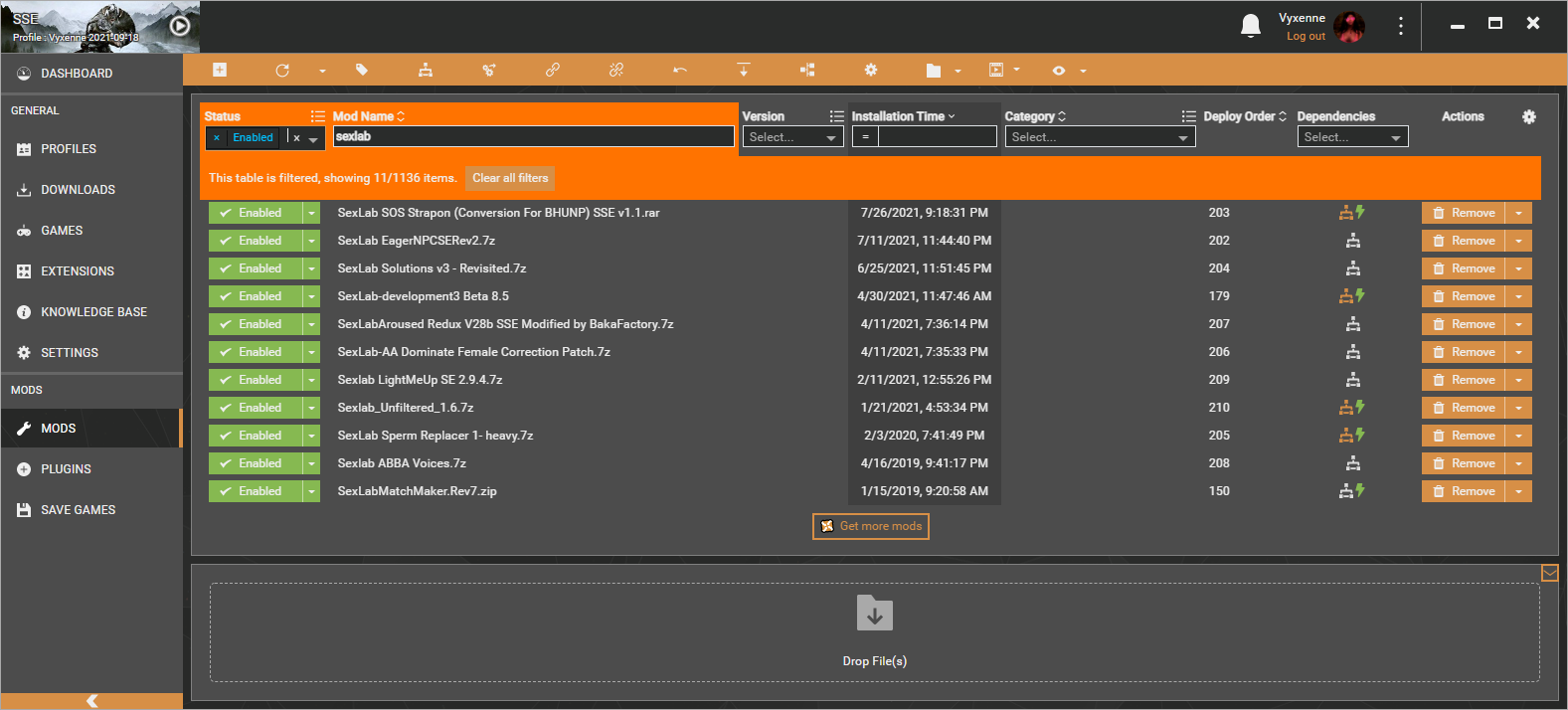Click the open folder toolbar icon

coord(934,71)
